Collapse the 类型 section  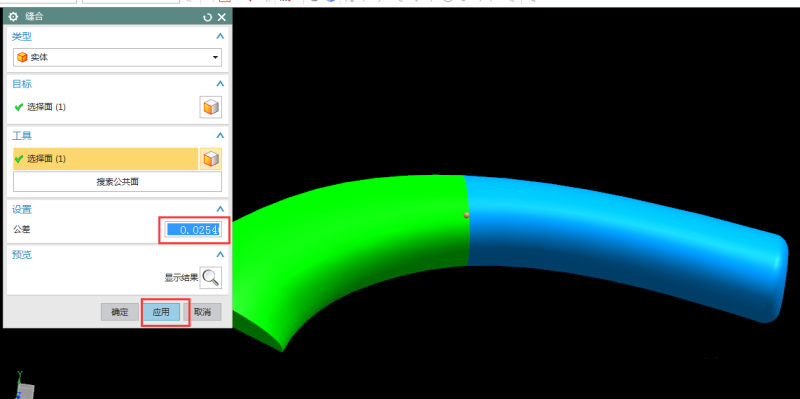220,37
